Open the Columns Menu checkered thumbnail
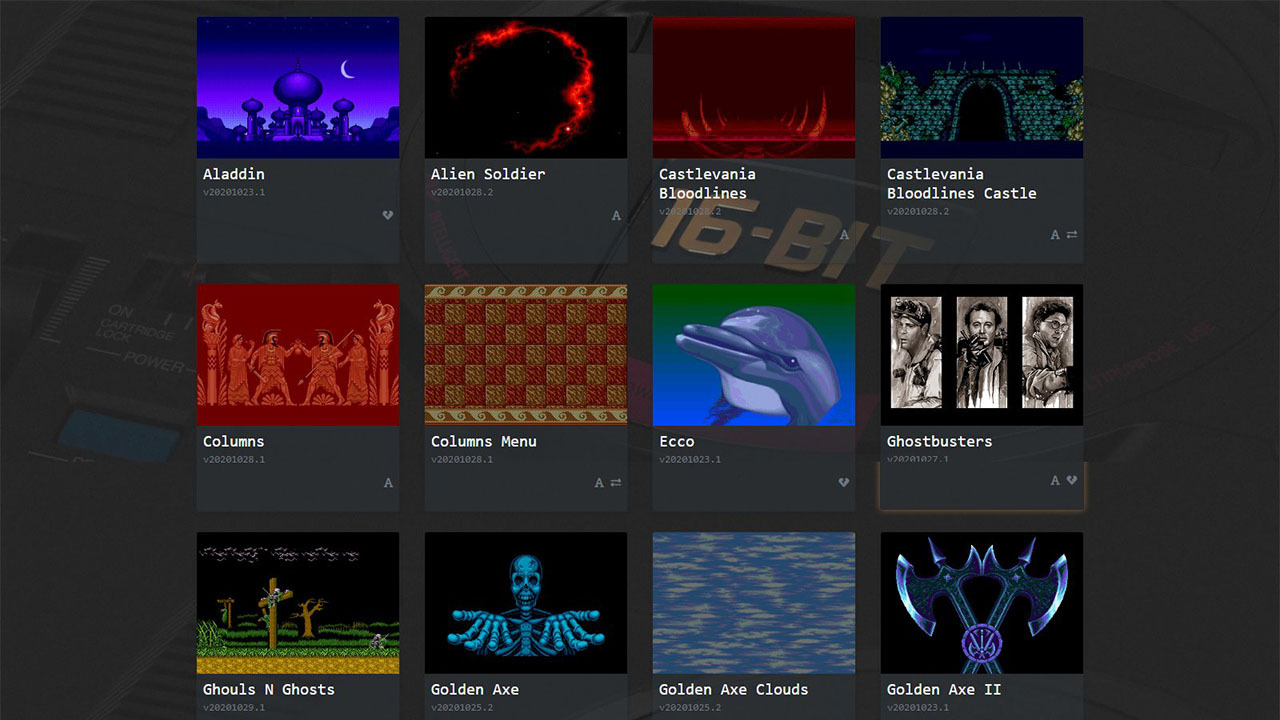 coord(526,355)
